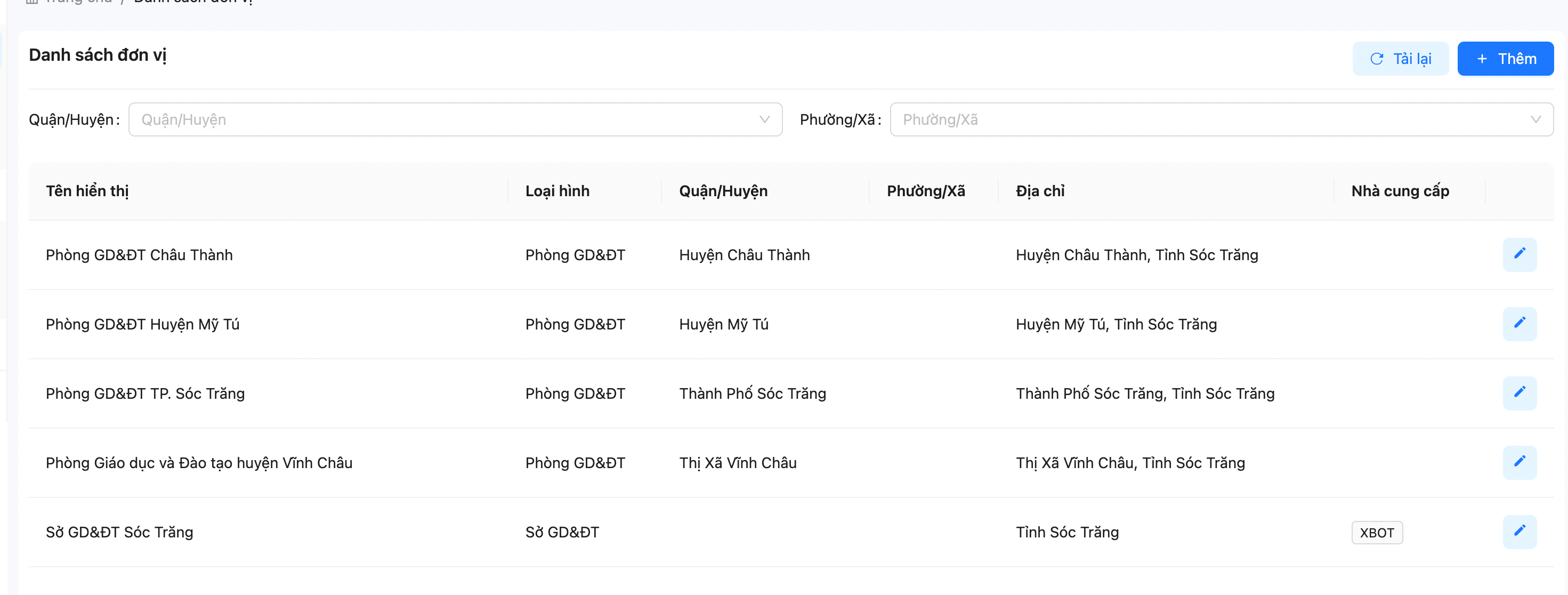The width and height of the screenshot is (1568, 595).
Task: Click Sở GD&ĐT Sóc Trăng row name
Action: [119, 532]
